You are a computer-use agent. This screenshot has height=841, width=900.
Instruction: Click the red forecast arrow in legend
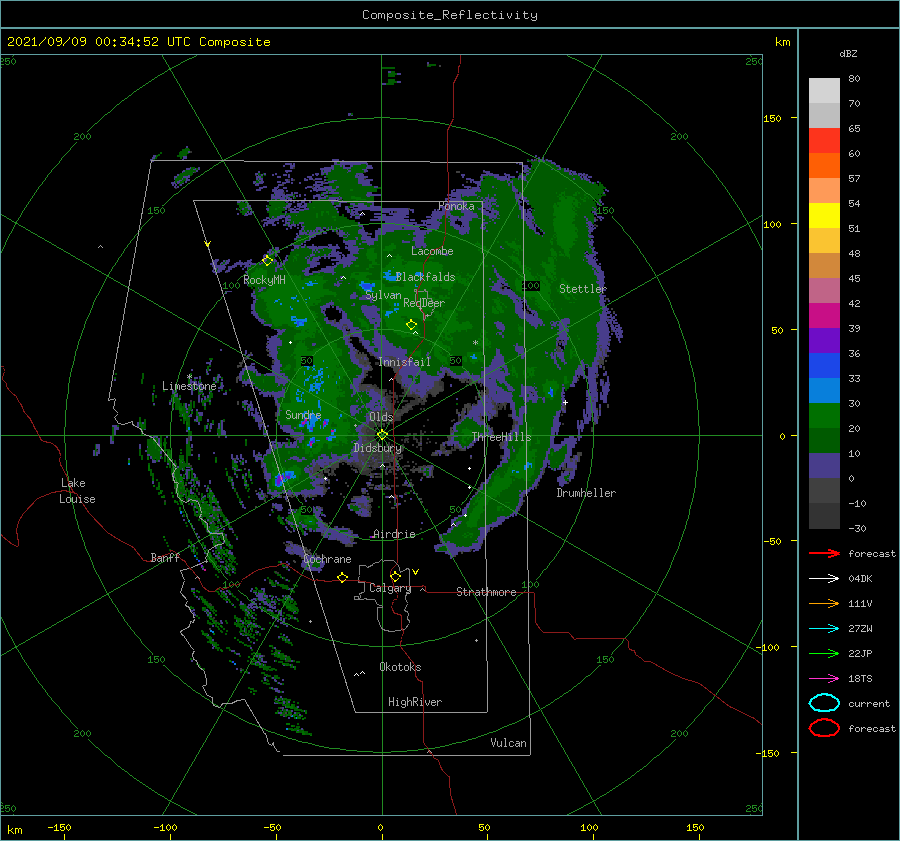(x=824, y=553)
